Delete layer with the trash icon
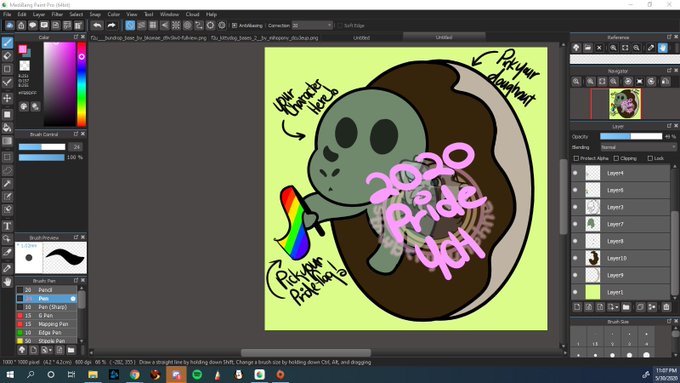 click(666, 307)
